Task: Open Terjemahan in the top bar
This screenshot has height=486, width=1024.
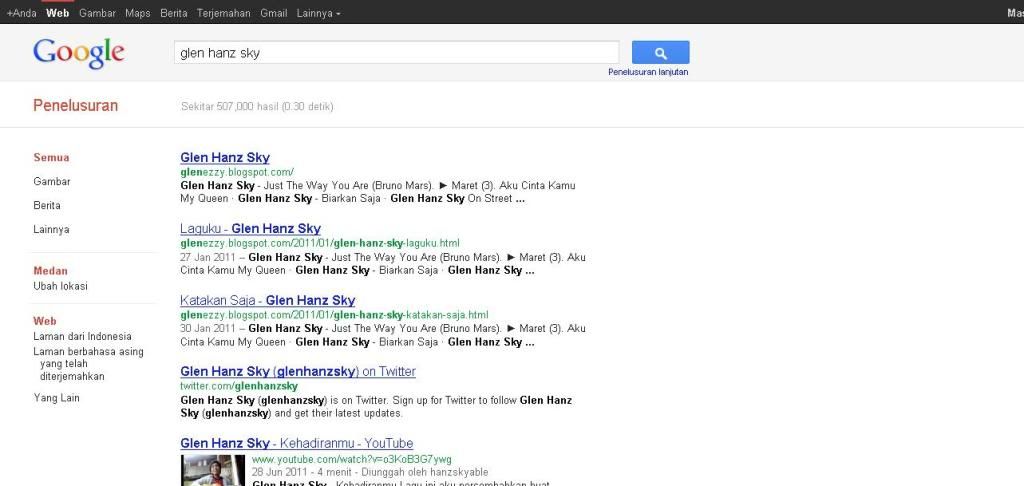Action: 223,13
